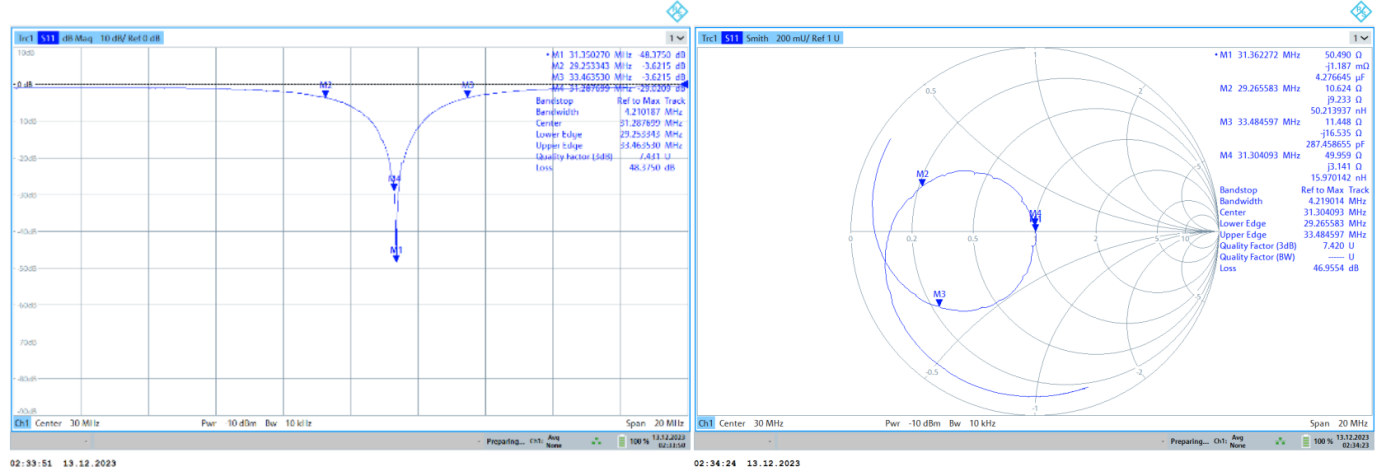The height and width of the screenshot is (476, 1386).
Task: Click the Smith format label in right trace header
Action: pyautogui.click(x=758, y=38)
